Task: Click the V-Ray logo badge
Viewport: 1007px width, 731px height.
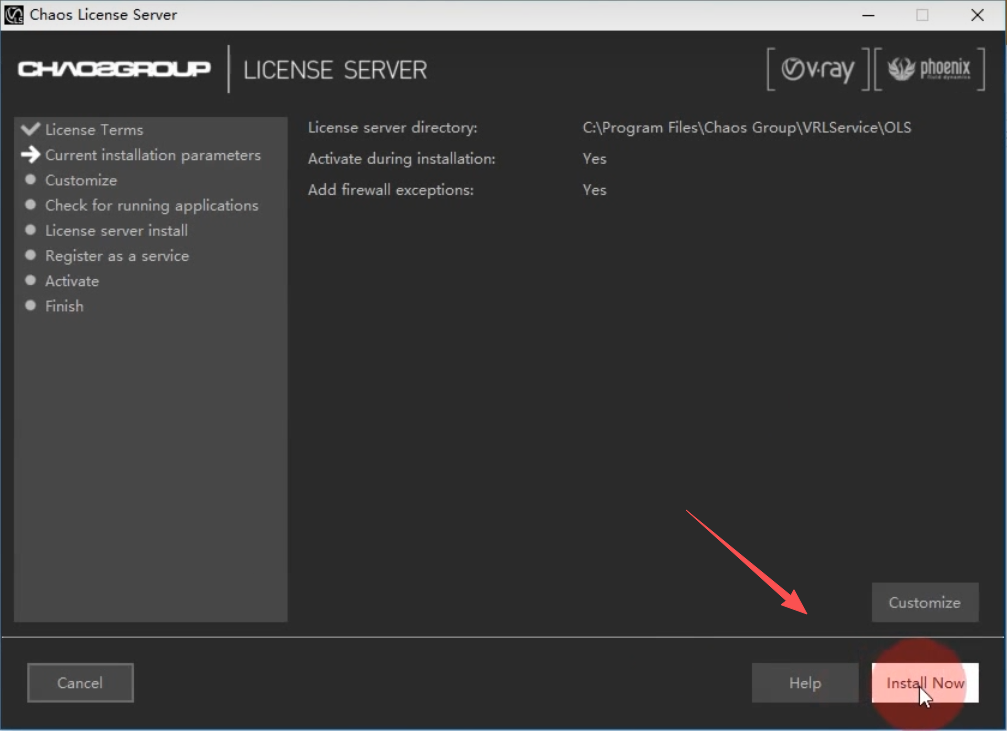Action: click(817, 70)
